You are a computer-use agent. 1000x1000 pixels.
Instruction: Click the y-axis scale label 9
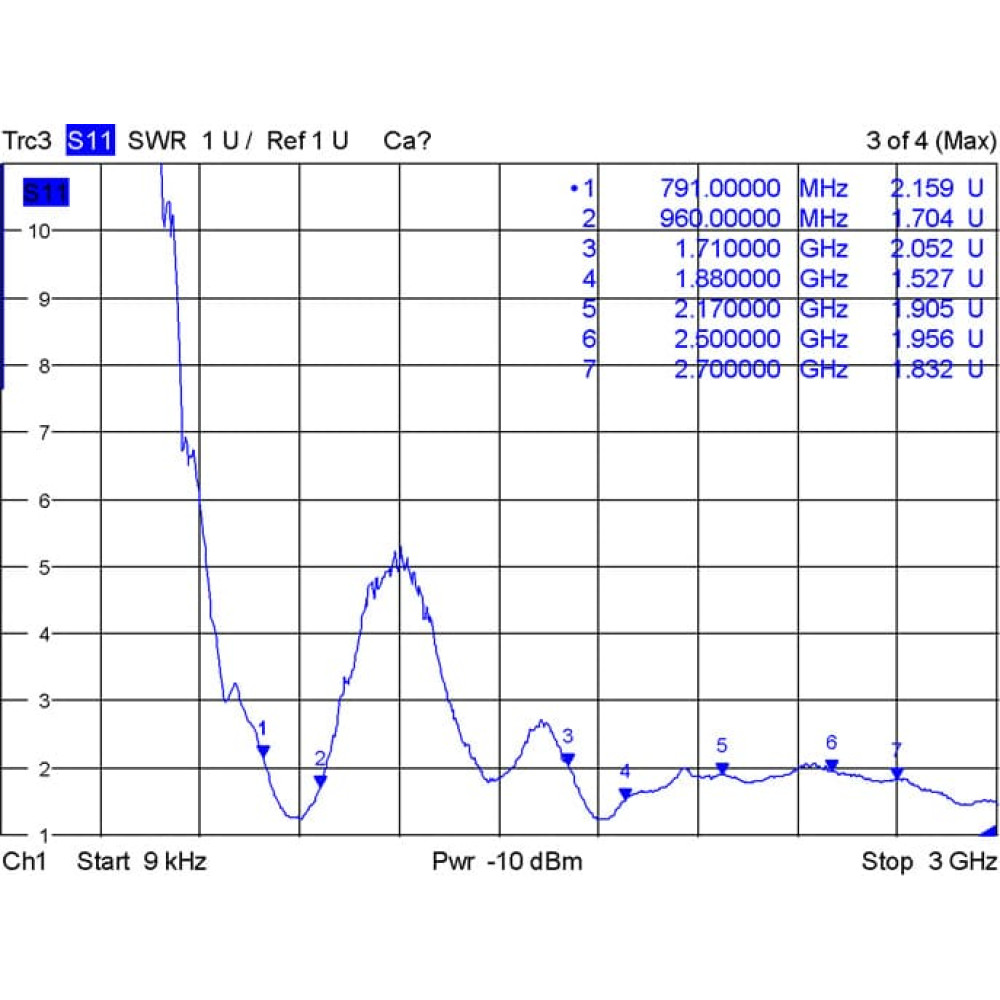tap(44, 298)
